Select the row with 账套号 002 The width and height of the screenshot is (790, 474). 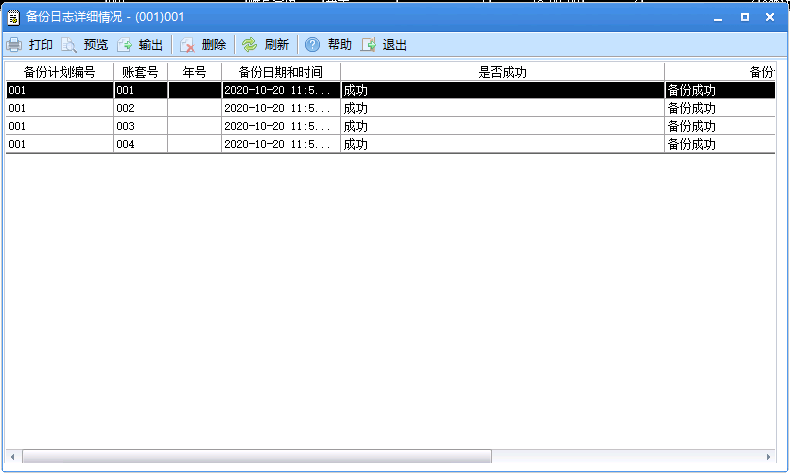(x=140, y=108)
